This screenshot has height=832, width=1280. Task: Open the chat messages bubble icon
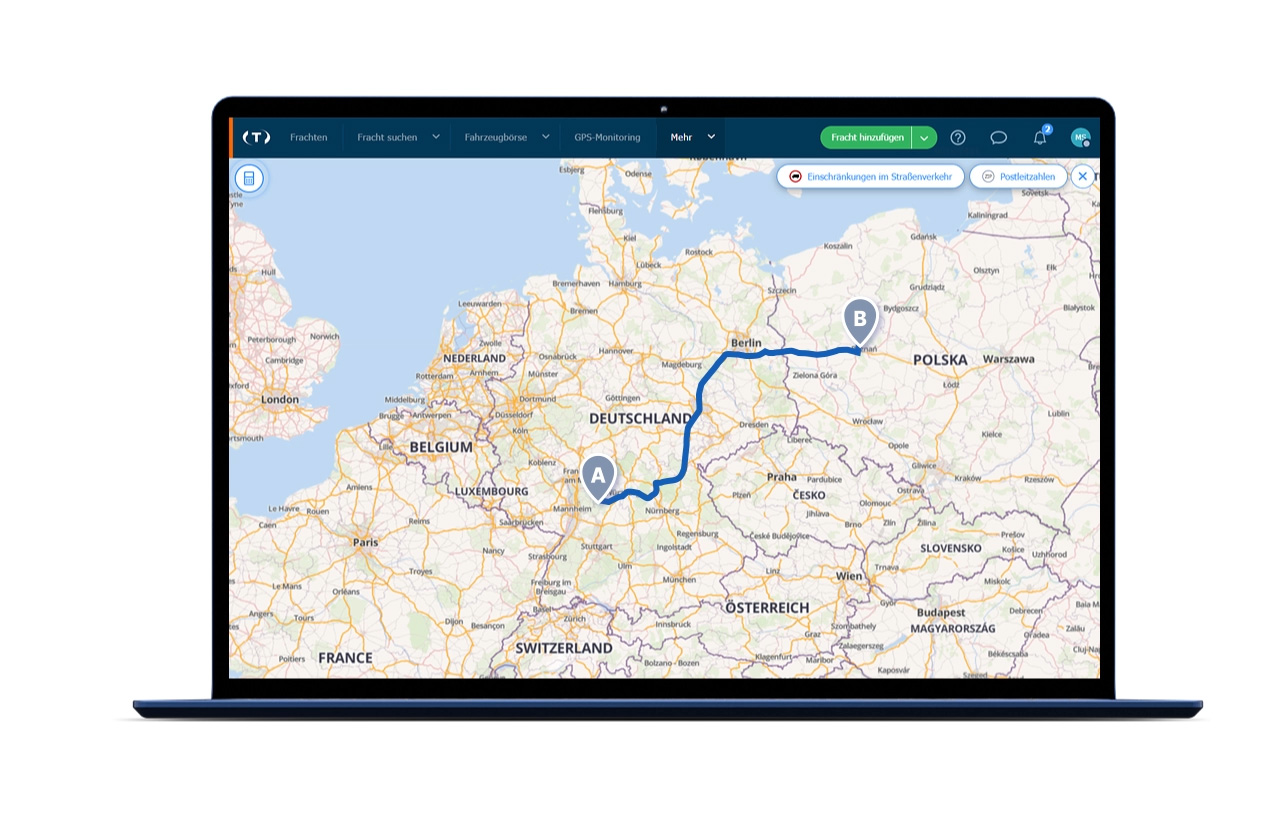pos(998,137)
